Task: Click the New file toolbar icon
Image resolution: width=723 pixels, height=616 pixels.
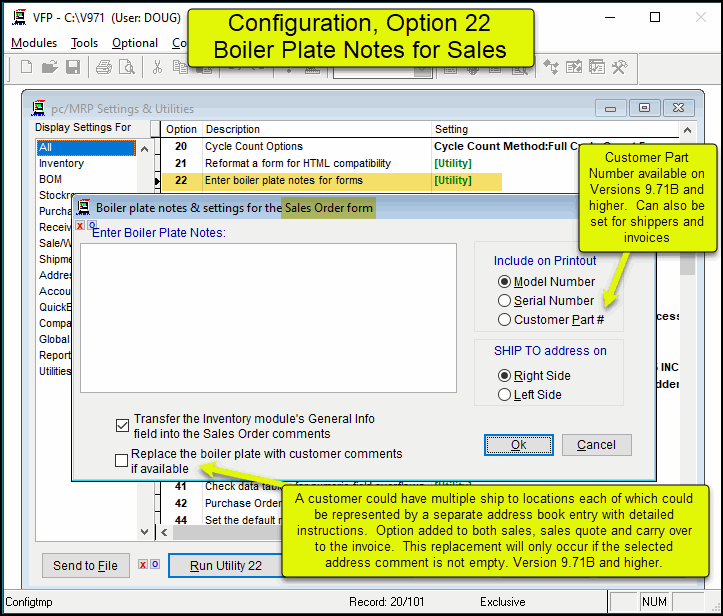Action: click(27, 67)
